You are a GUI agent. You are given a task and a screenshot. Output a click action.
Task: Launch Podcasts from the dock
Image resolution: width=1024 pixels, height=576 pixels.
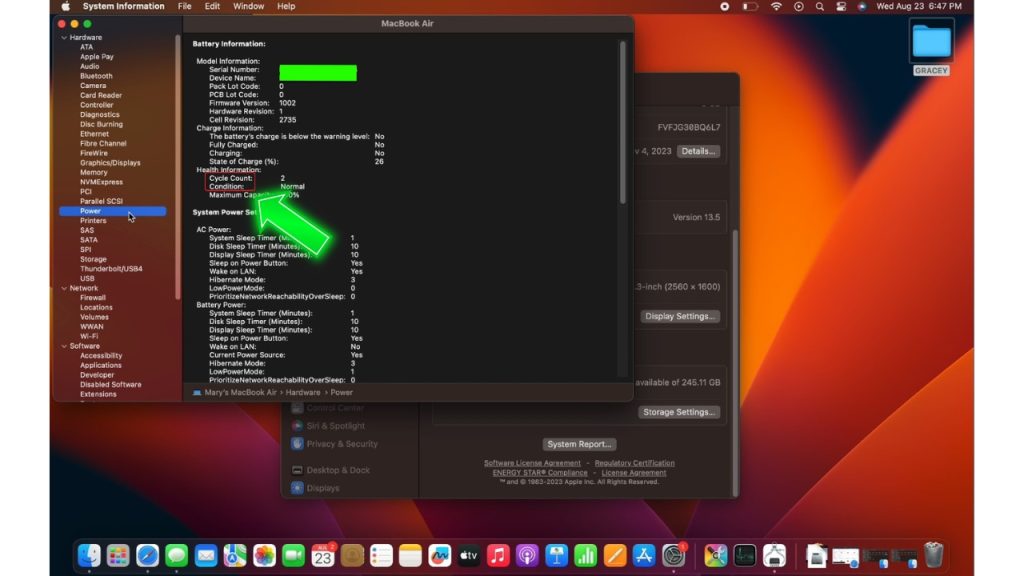(x=527, y=556)
